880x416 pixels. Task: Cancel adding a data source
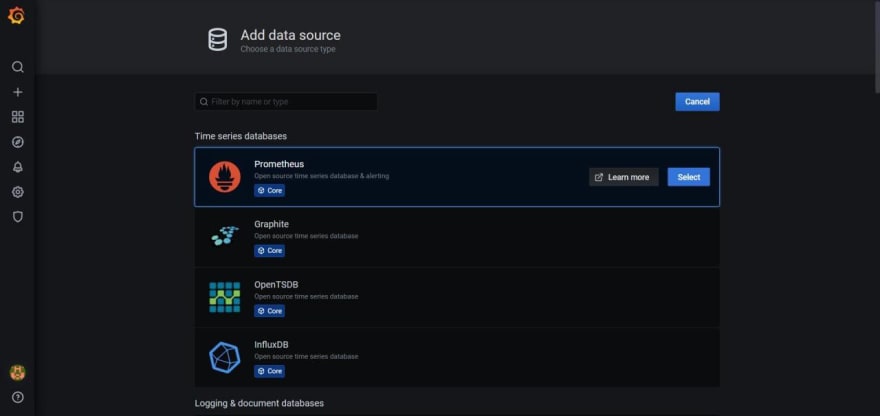(x=697, y=102)
